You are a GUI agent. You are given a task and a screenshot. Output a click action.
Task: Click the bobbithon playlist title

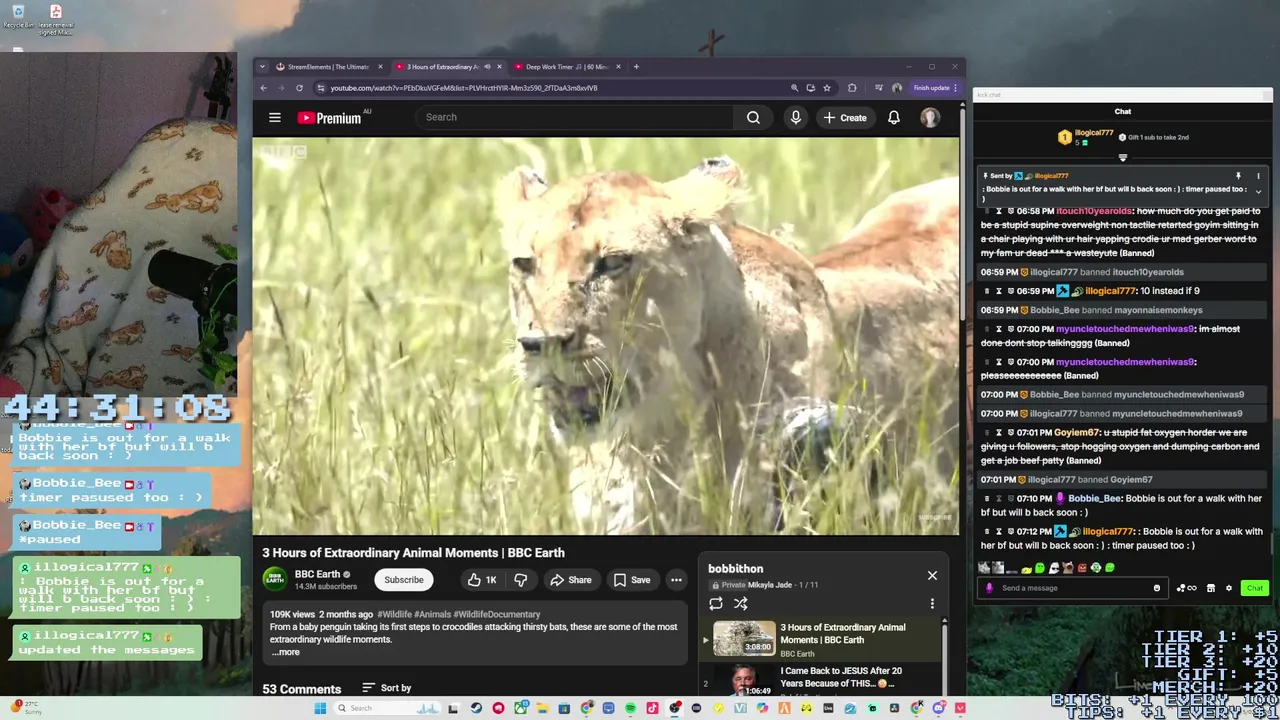pos(735,569)
